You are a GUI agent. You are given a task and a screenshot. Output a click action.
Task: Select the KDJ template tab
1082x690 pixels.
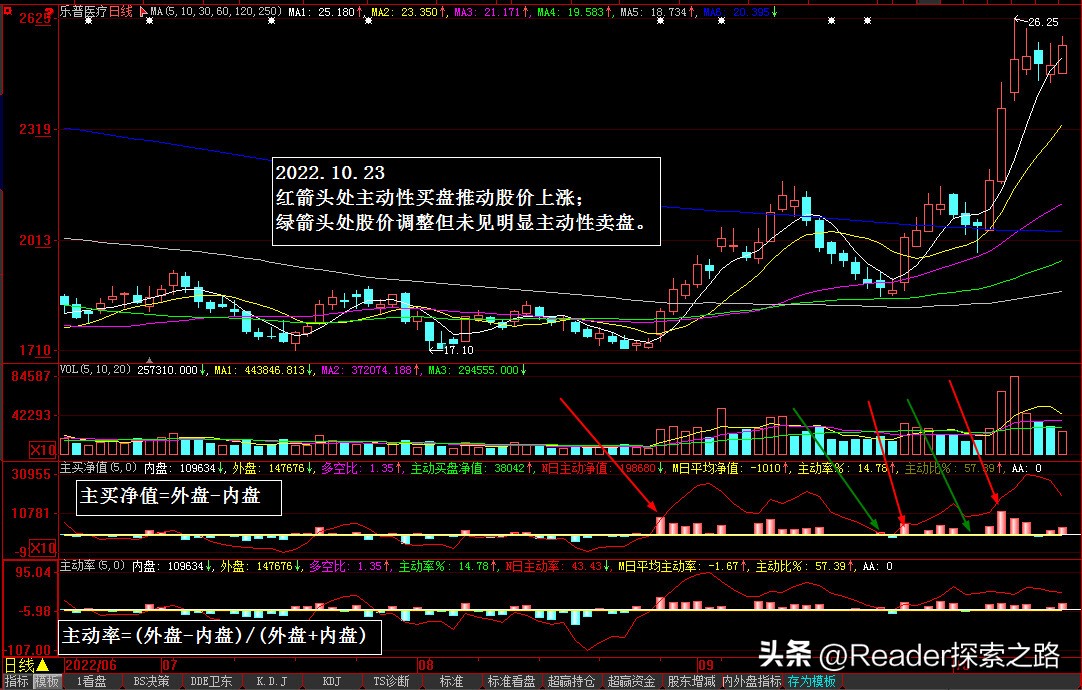[x=332, y=682]
